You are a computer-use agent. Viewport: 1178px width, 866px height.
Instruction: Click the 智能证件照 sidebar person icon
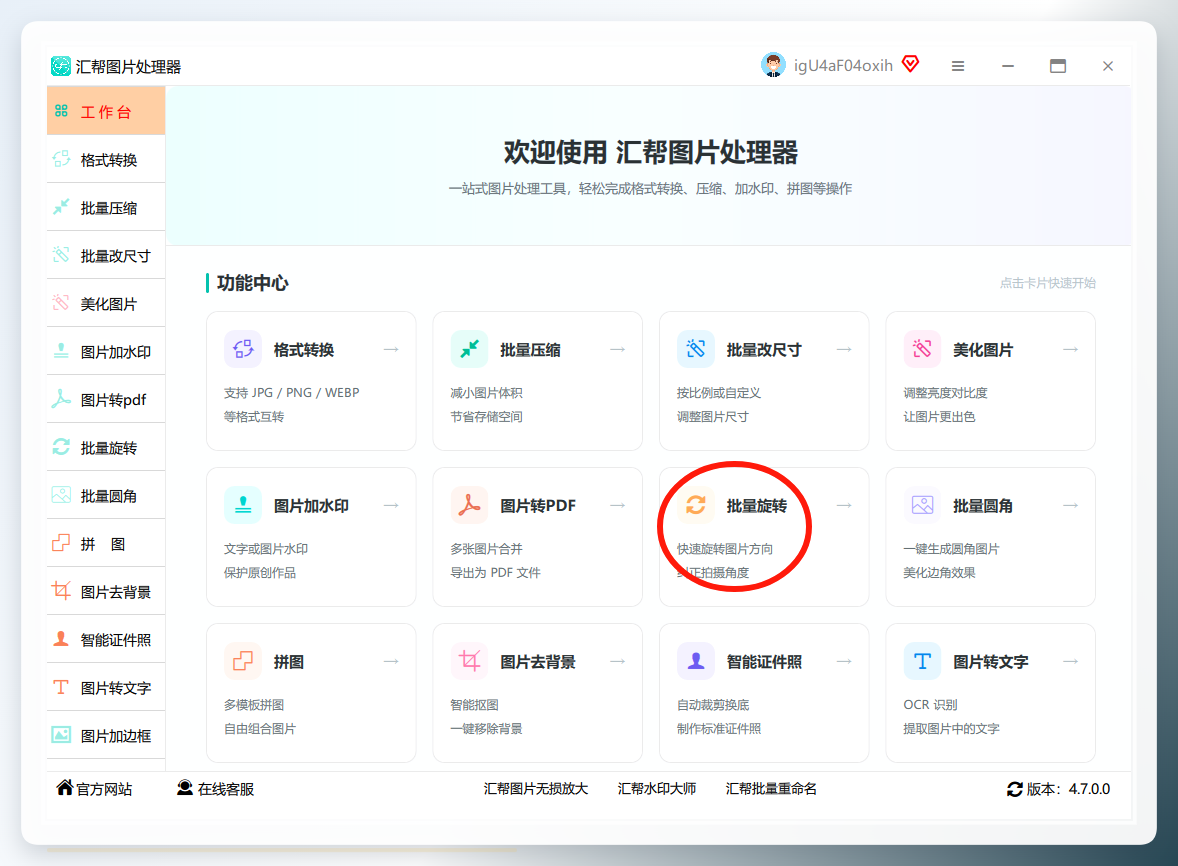pyautogui.click(x=61, y=639)
